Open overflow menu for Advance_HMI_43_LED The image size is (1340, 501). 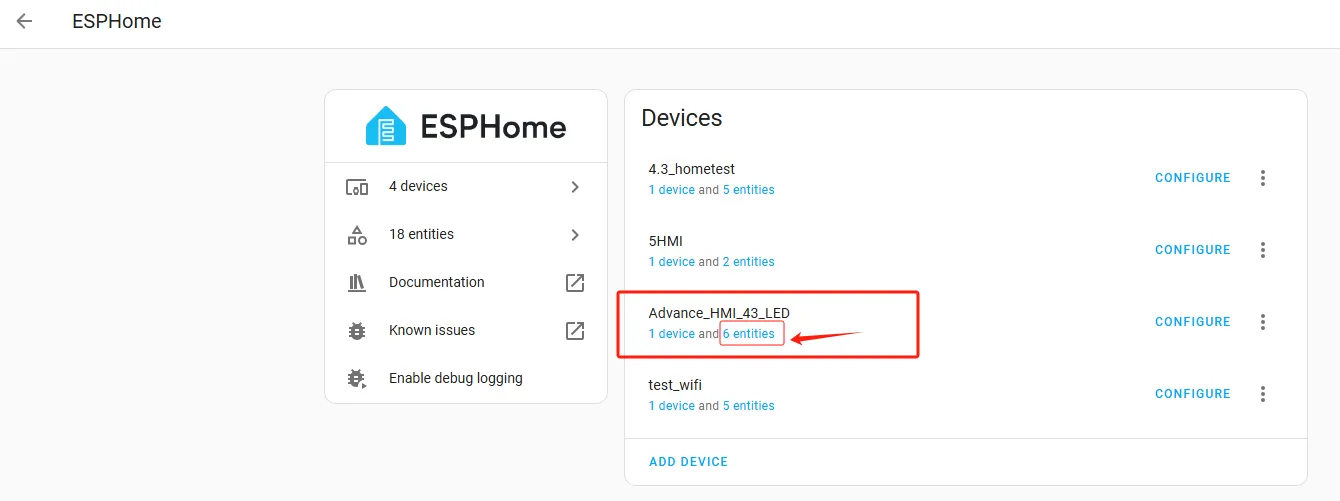point(1263,322)
